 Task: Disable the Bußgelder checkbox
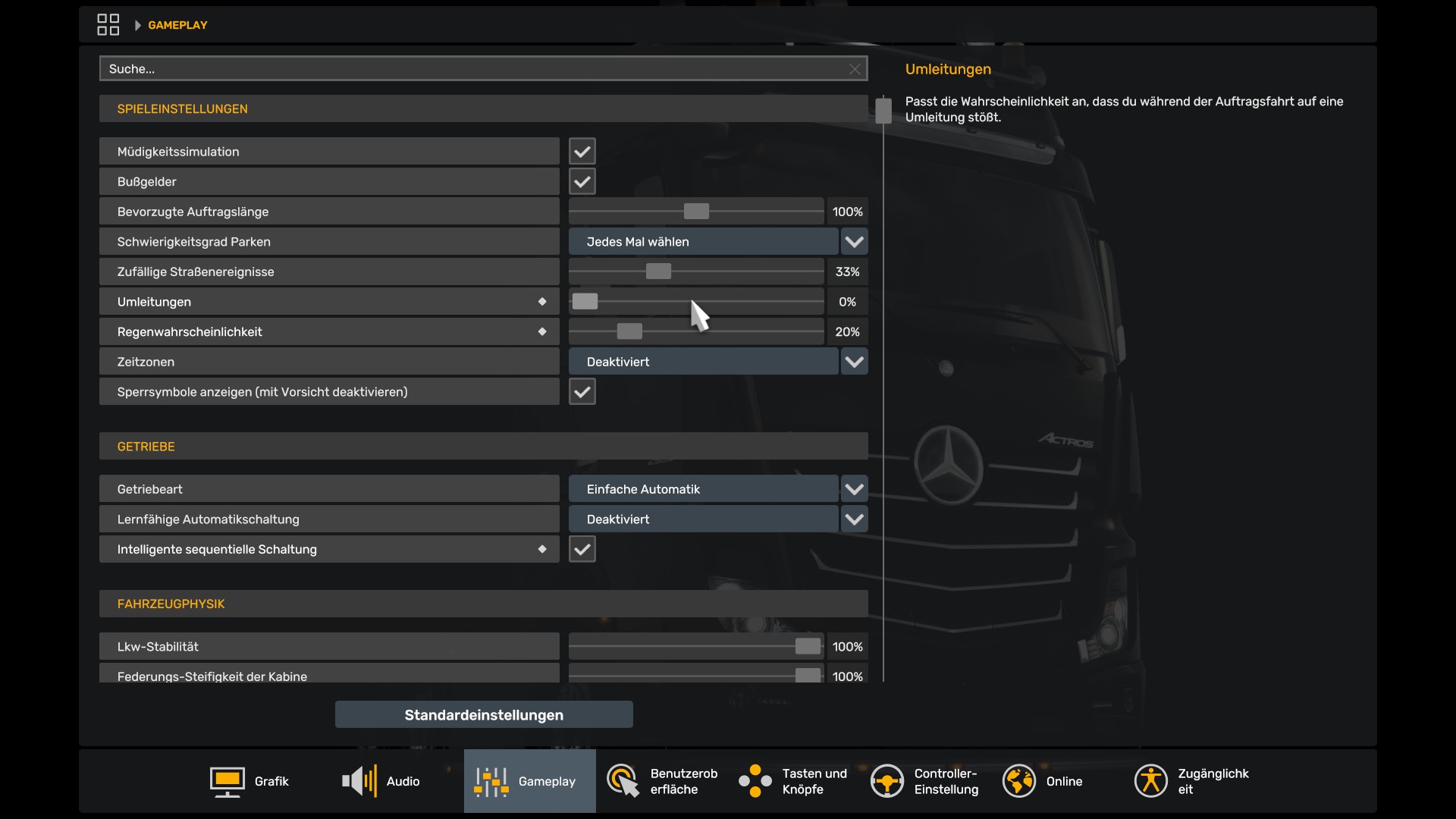pyautogui.click(x=582, y=182)
